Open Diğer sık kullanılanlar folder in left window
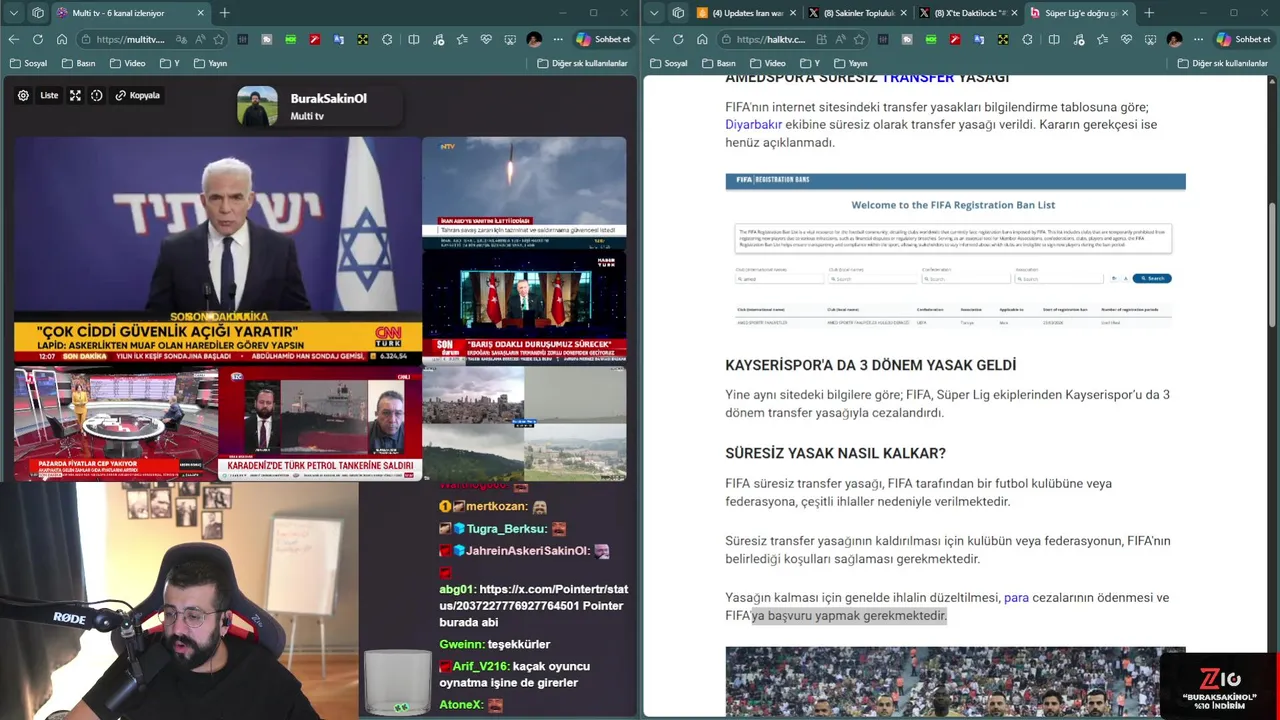1280x720 pixels. (x=583, y=63)
